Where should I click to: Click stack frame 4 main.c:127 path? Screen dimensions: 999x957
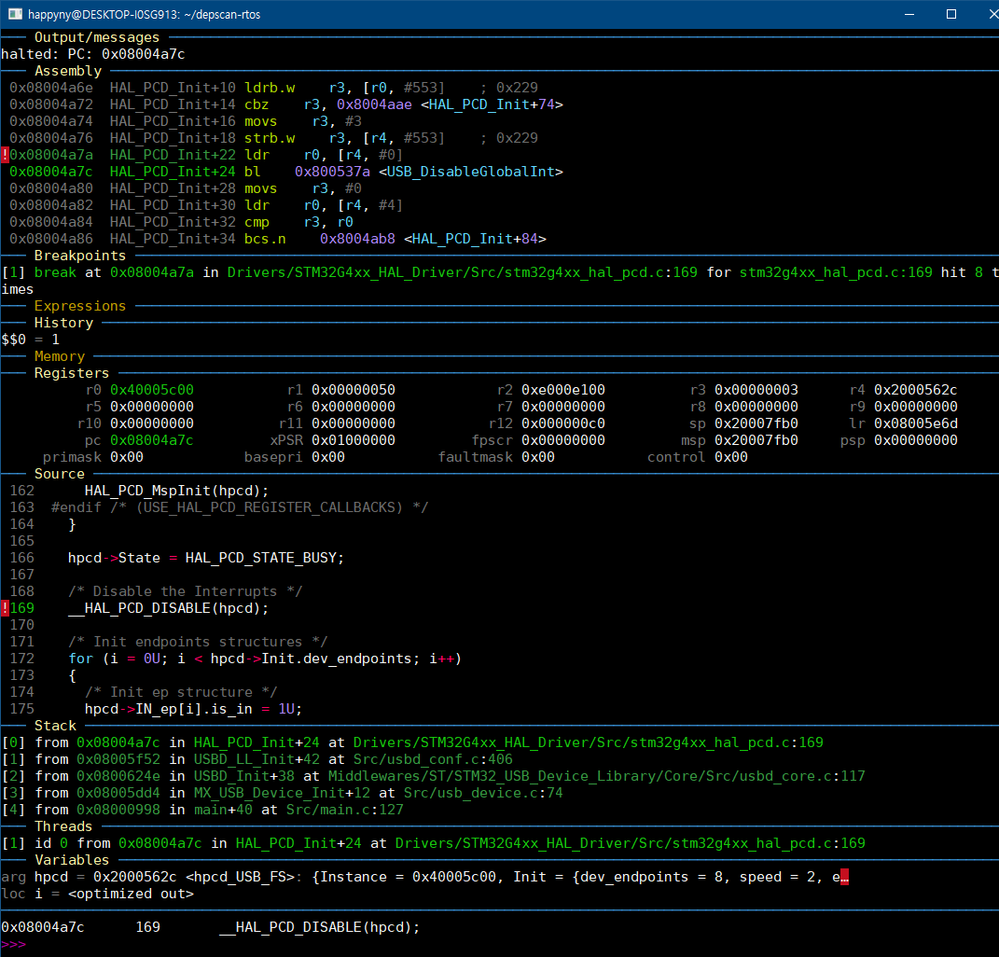pyautogui.click(x=345, y=810)
